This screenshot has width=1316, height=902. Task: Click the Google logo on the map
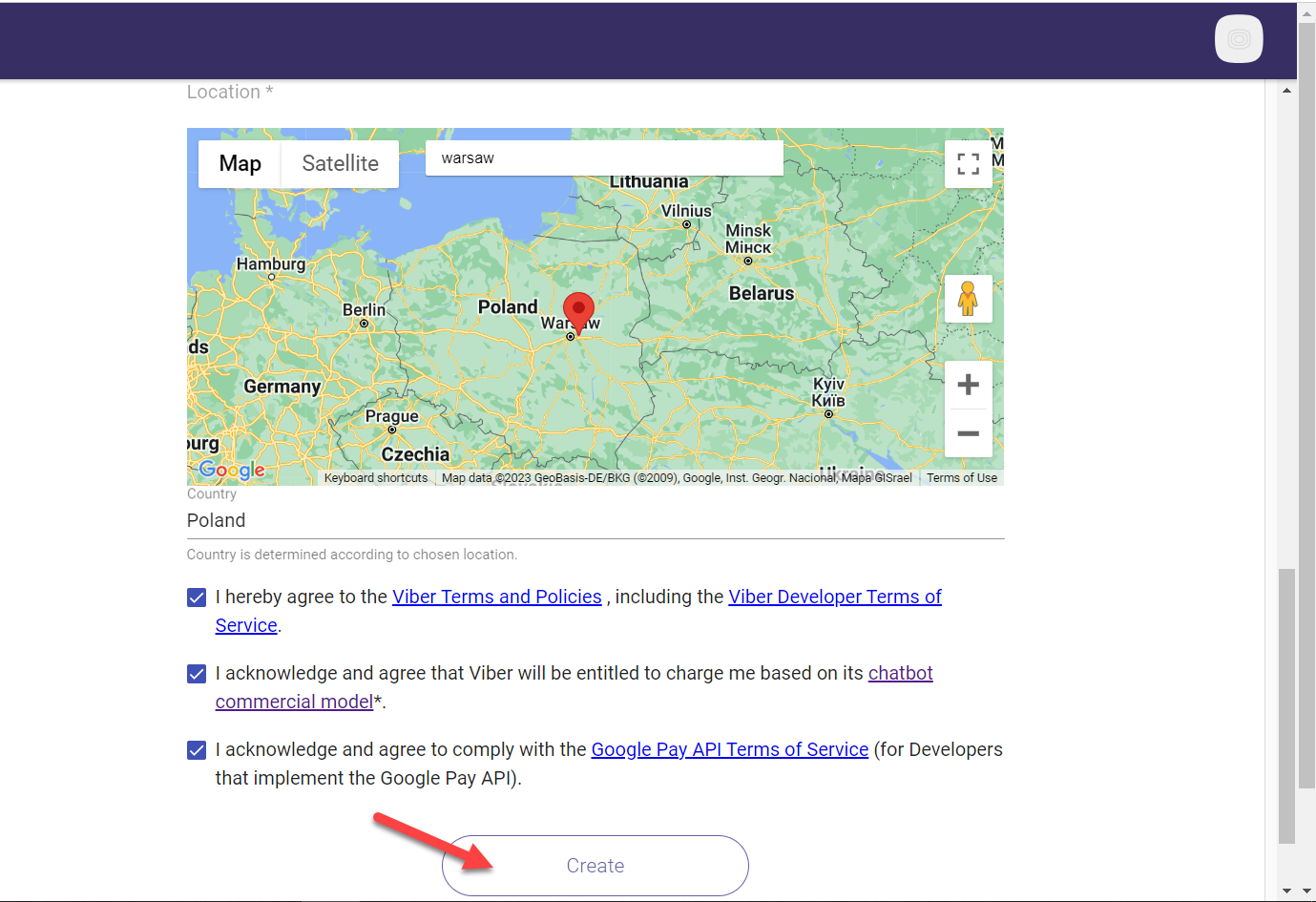(x=232, y=470)
